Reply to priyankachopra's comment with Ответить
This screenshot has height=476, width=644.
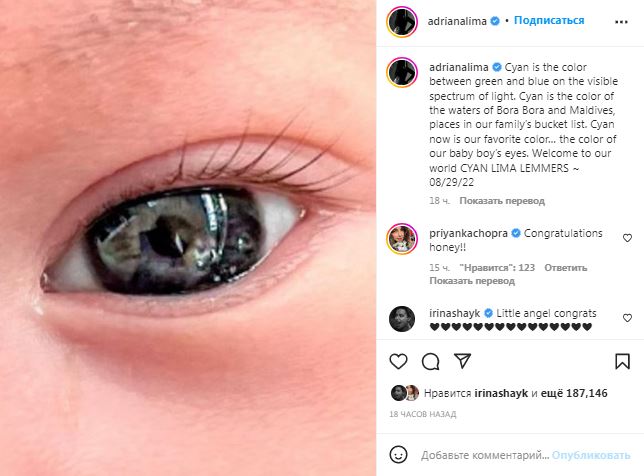(565, 268)
